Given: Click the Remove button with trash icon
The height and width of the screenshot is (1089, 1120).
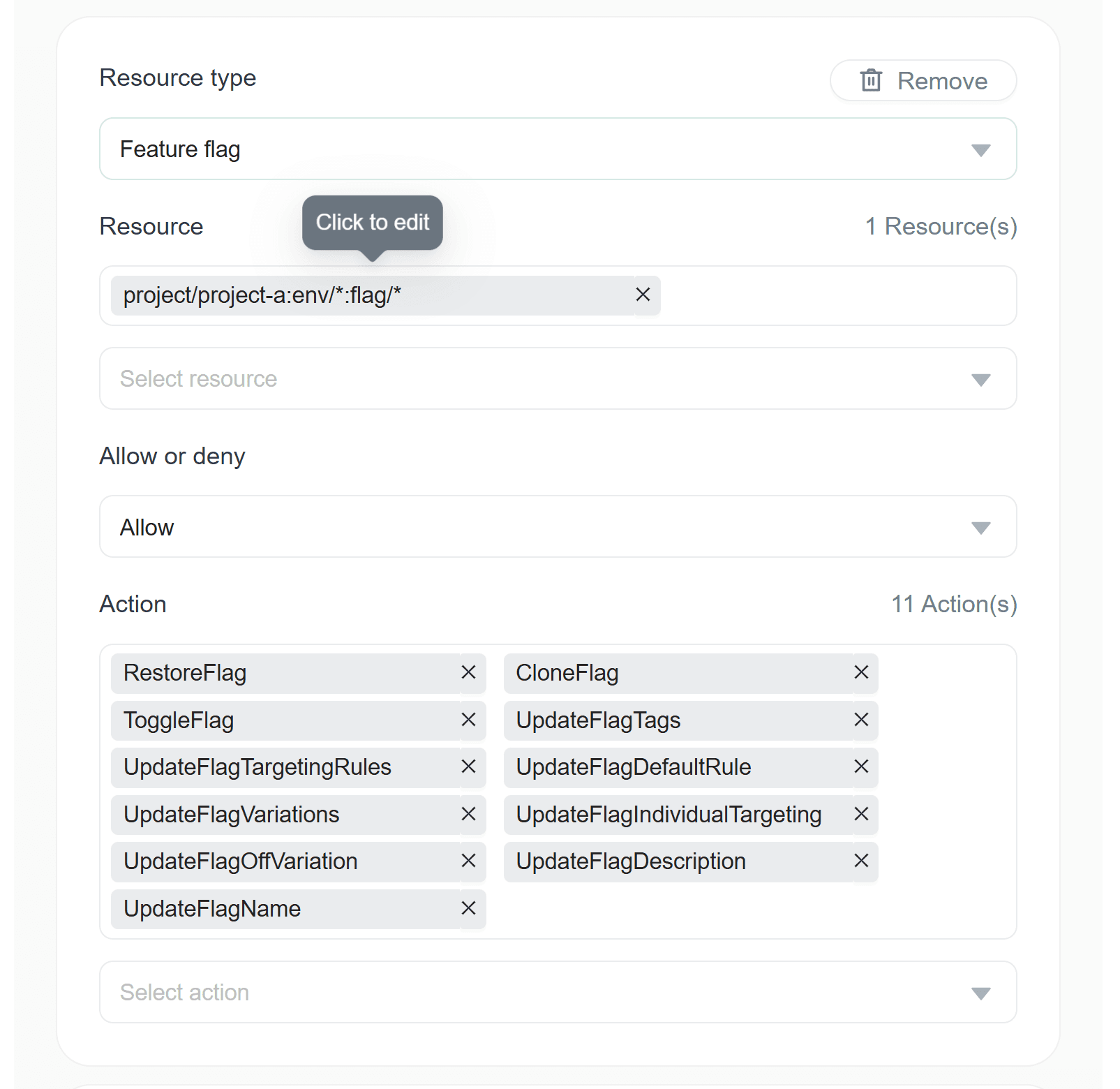Looking at the screenshot, I should [x=923, y=81].
